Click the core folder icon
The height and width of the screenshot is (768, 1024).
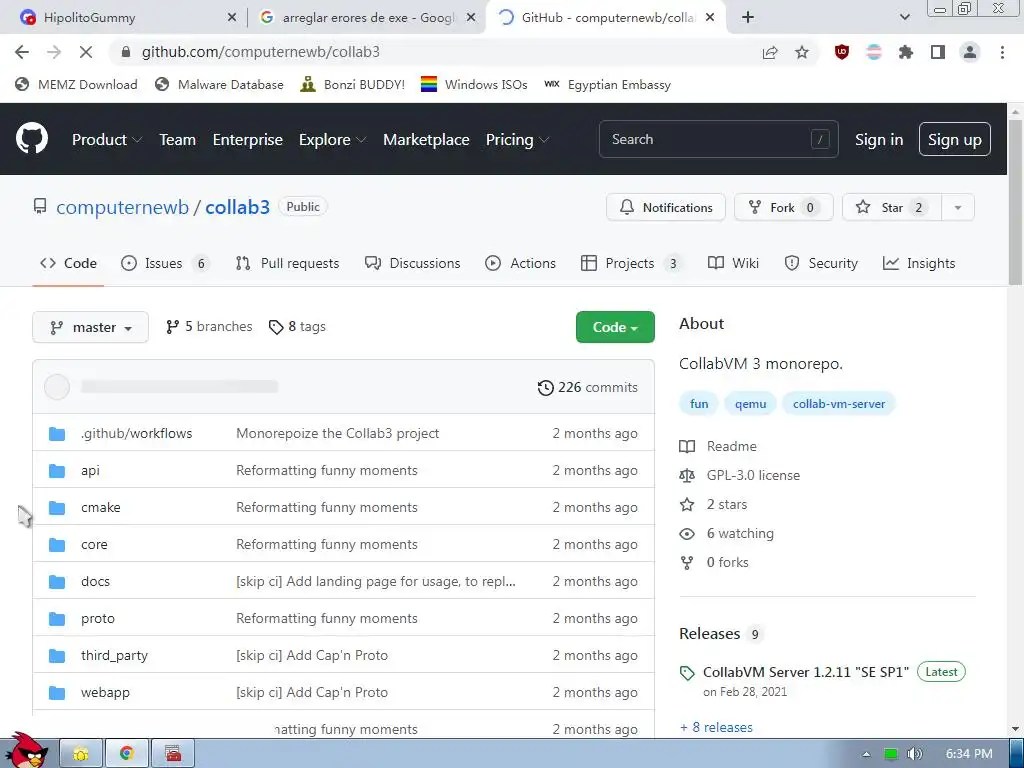pyautogui.click(x=57, y=545)
